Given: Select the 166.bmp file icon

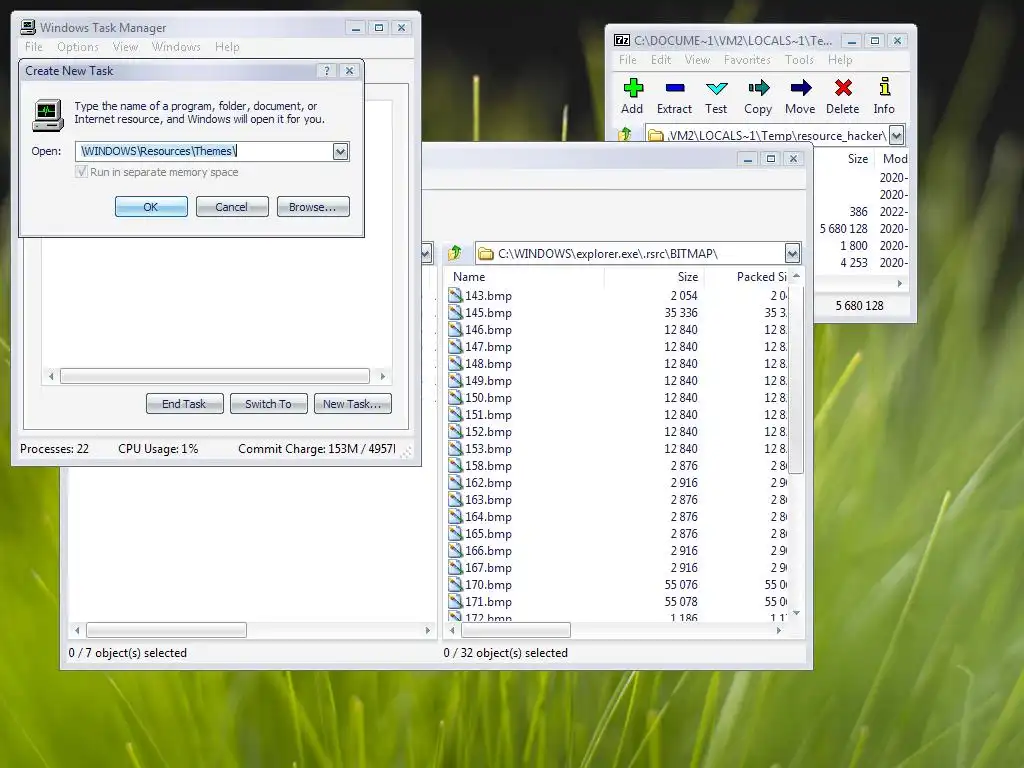Looking at the screenshot, I should pyautogui.click(x=455, y=551).
